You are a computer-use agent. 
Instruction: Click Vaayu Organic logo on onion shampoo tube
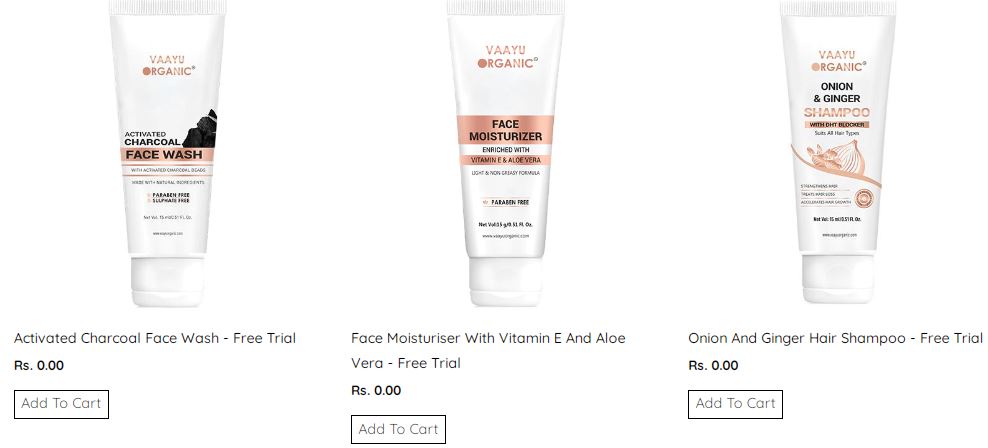coord(837,60)
